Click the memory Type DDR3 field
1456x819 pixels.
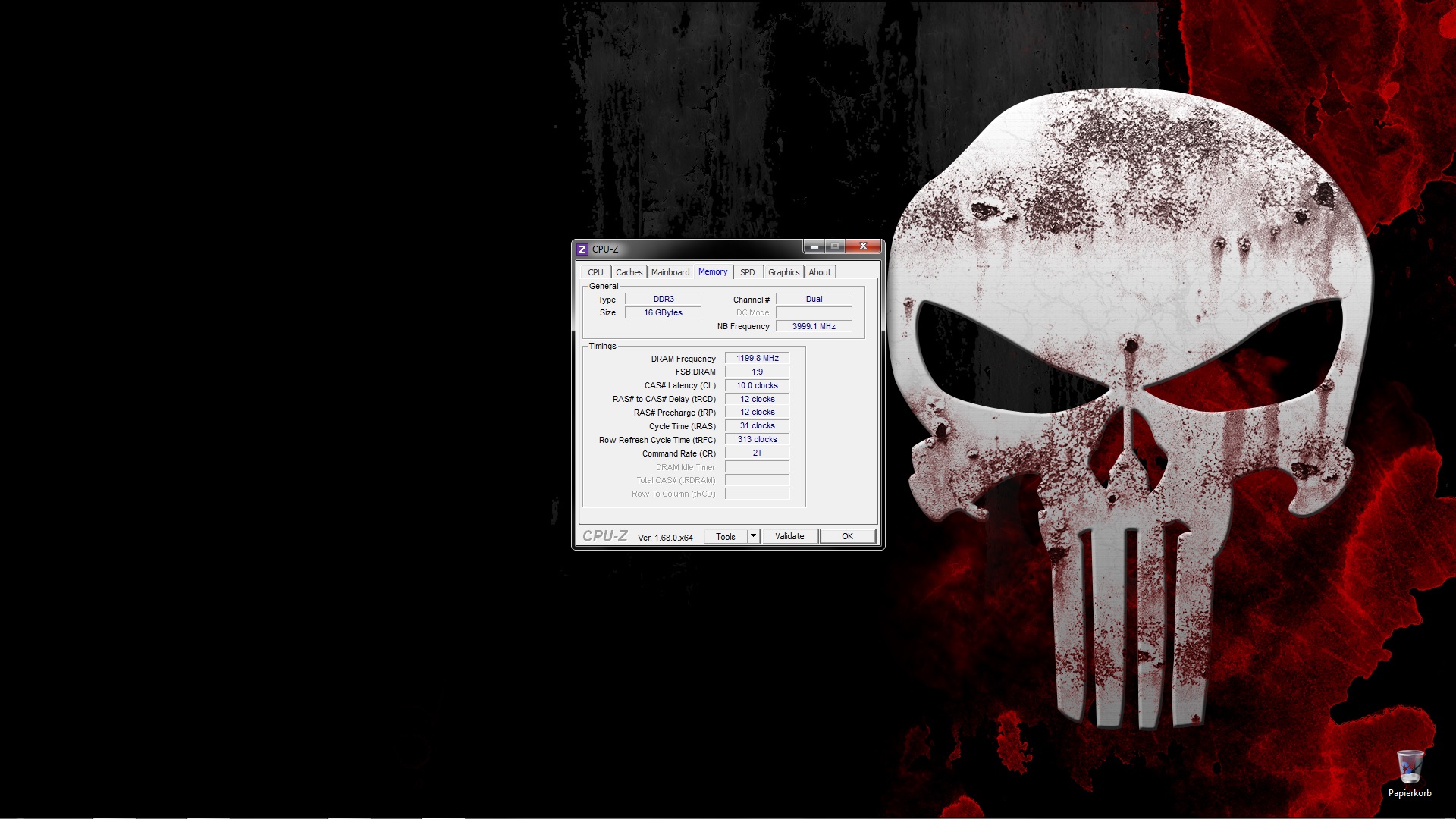tap(663, 299)
